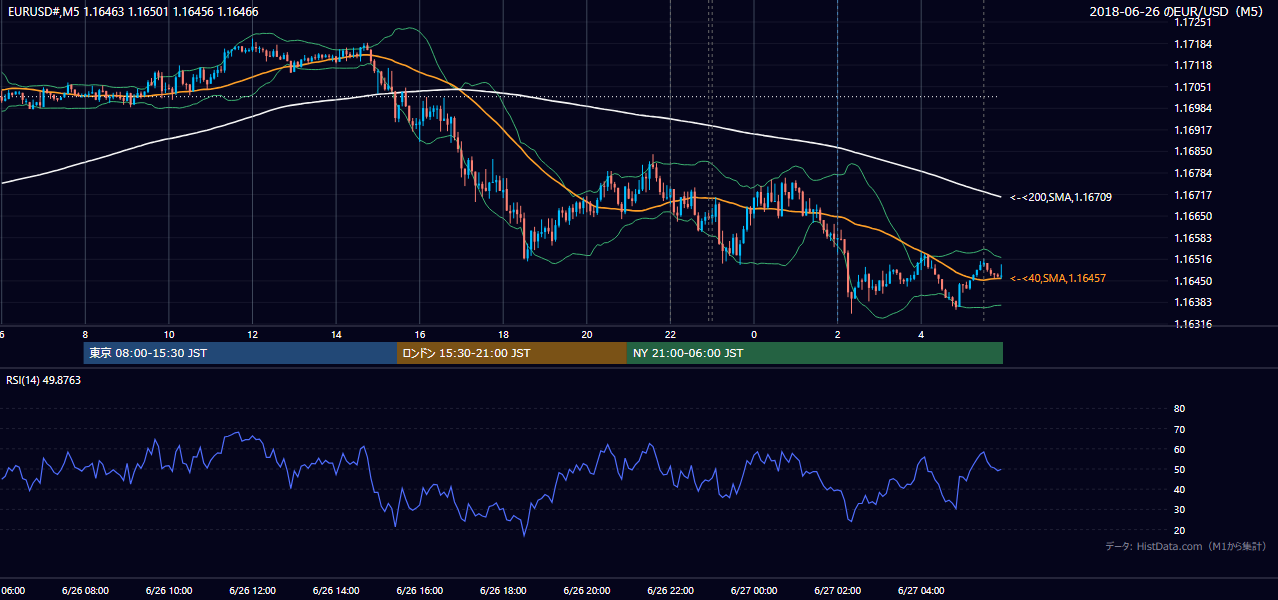Click the 6/27 04:00 time label
This screenshot has height=600, width=1278.
tap(921, 590)
